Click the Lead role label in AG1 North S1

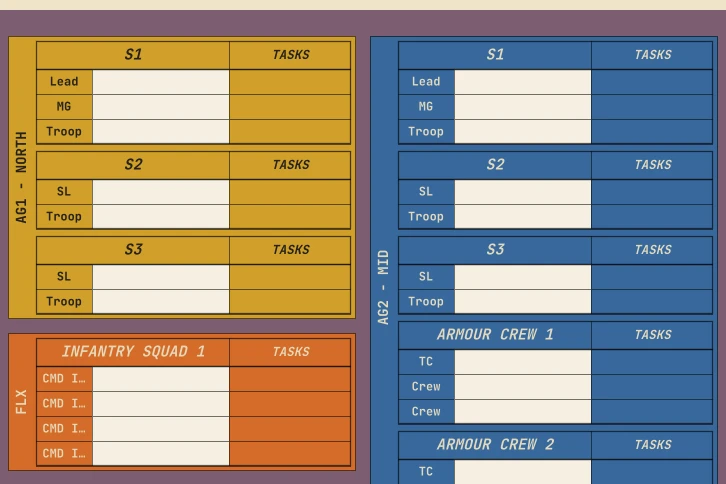pyautogui.click(x=64, y=82)
